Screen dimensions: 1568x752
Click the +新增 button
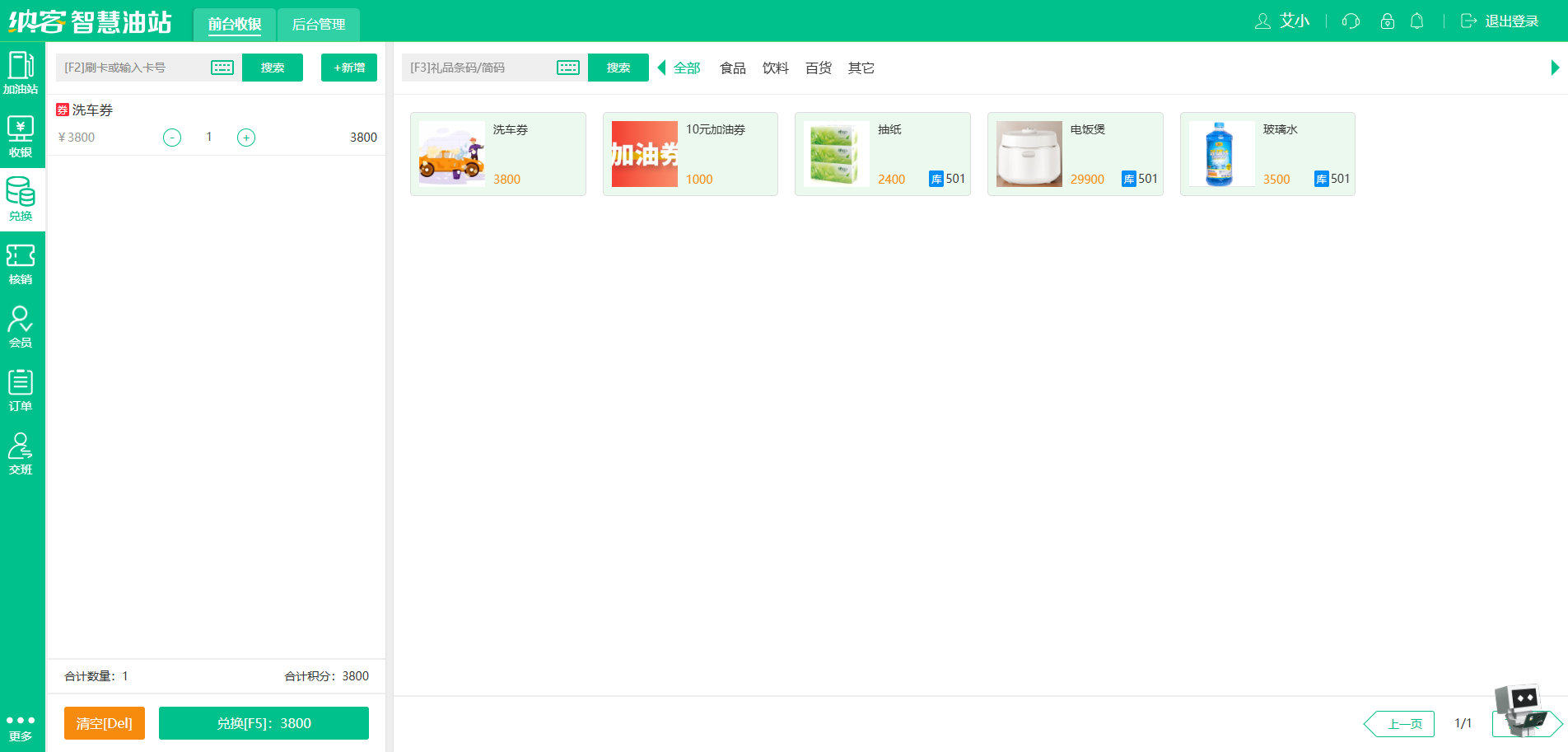coord(349,68)
